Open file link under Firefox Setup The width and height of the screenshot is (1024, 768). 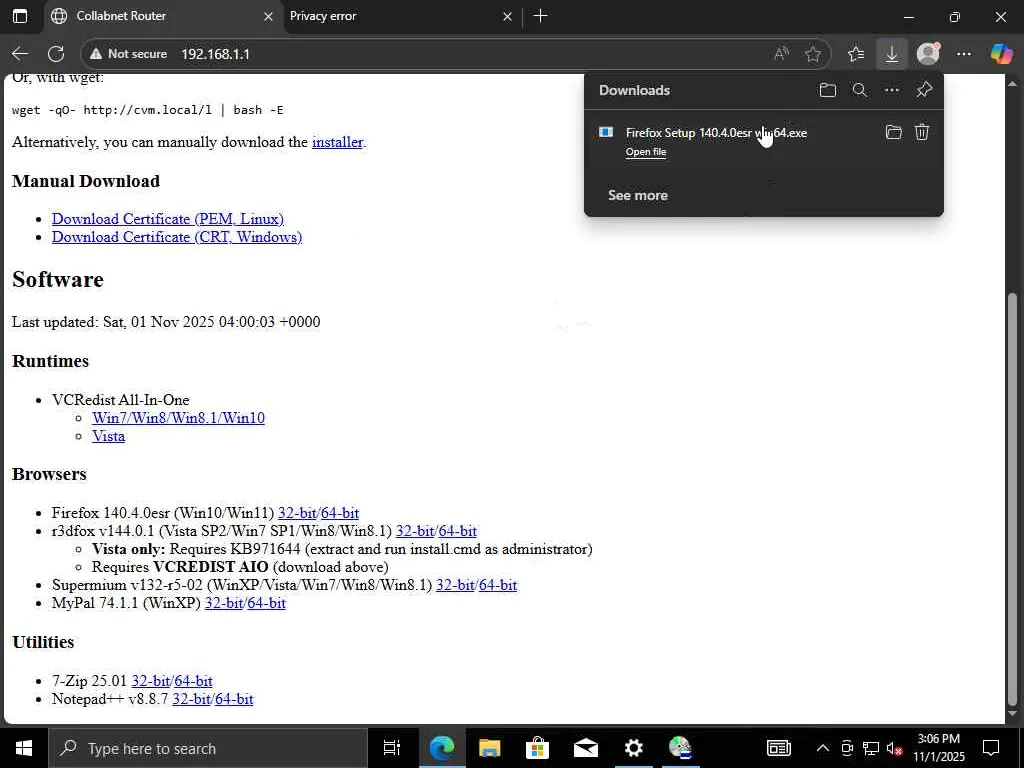(646, 152)
